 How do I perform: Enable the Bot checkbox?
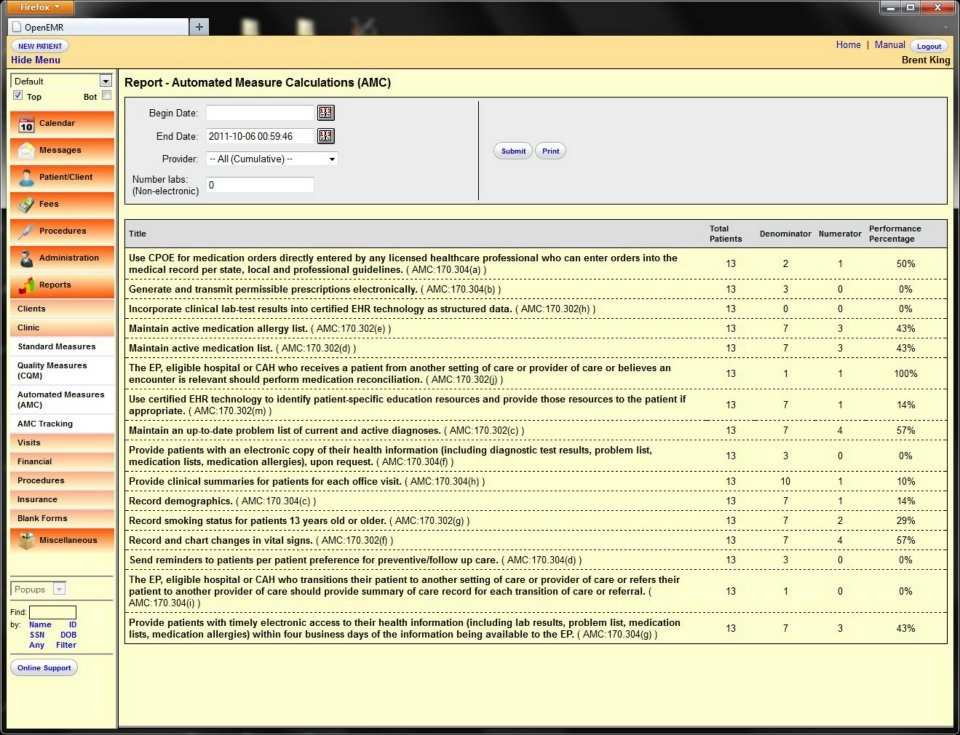tap(107, 96)
